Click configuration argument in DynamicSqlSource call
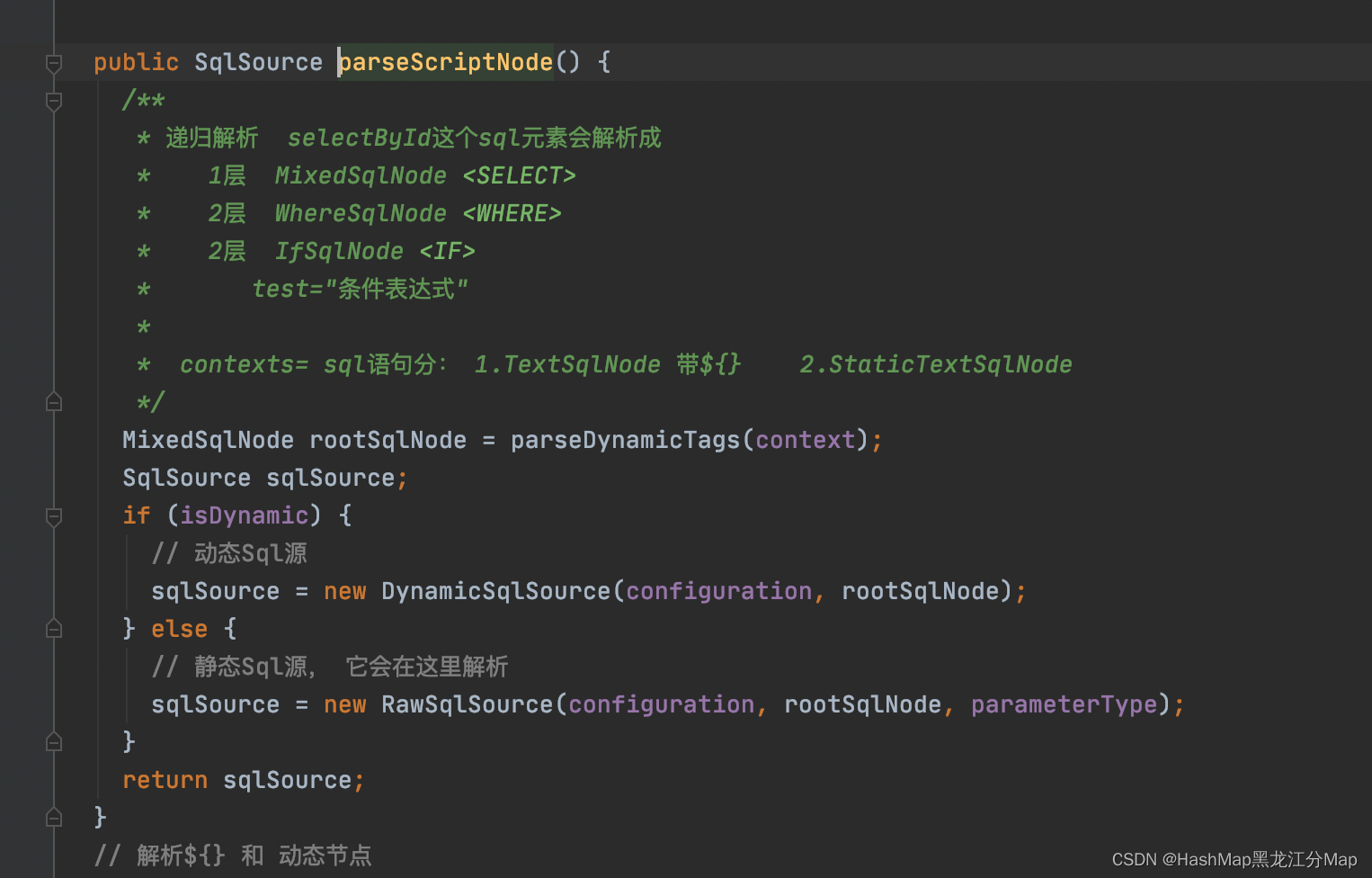Image resolution: width=1372 pixels, height=878 pixels. click(x=718, y=591)
